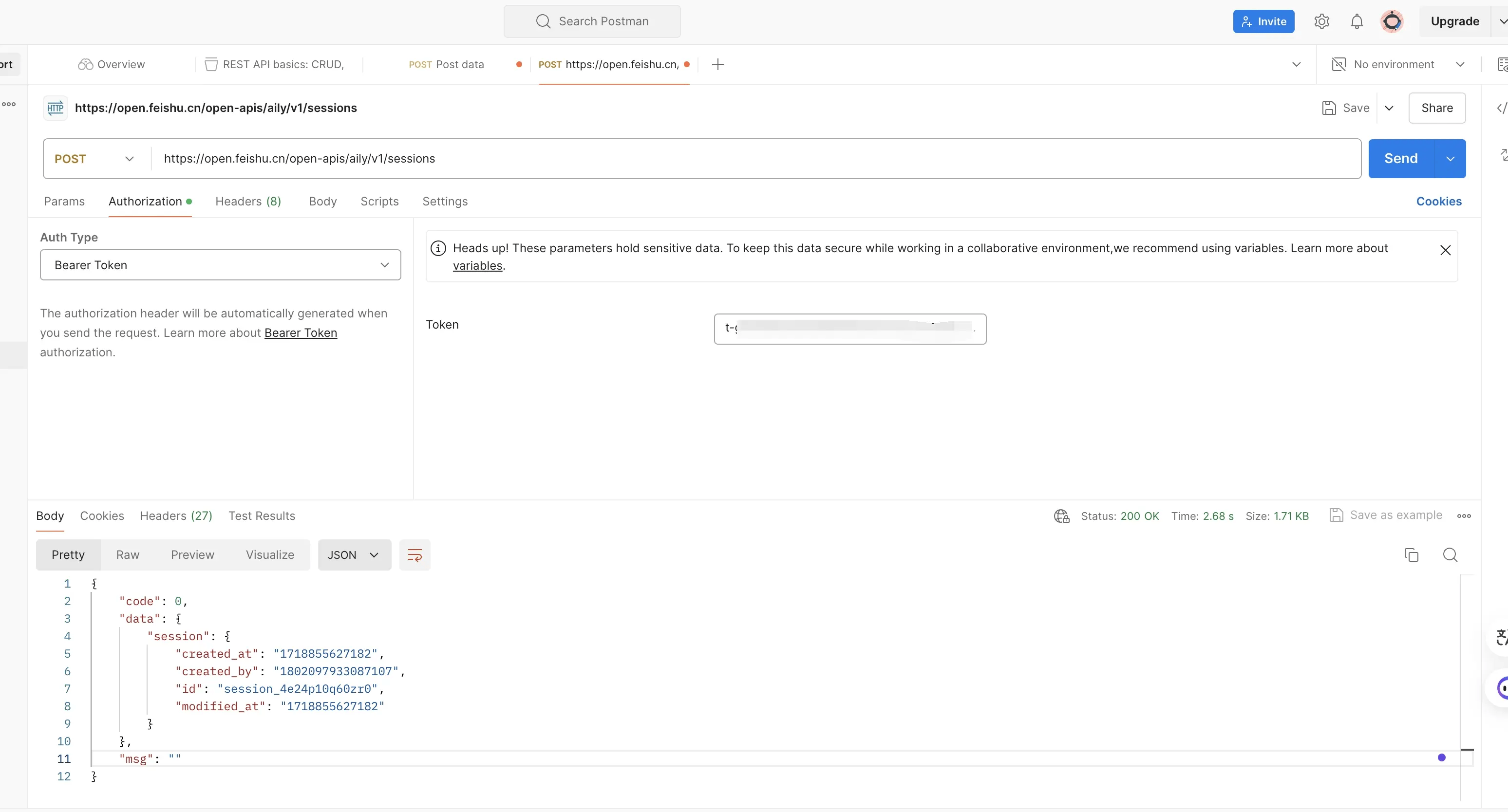Viewport: 1508px width, 812px height.
Task: Select the Pretty response view
Action: pos(68,554)
